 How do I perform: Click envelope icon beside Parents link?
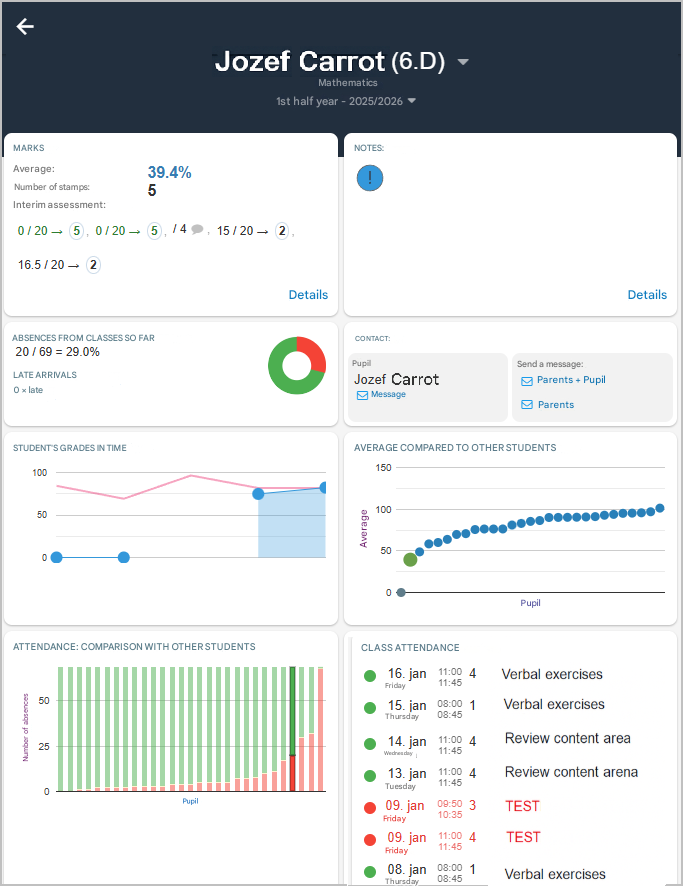click(527, 405)
